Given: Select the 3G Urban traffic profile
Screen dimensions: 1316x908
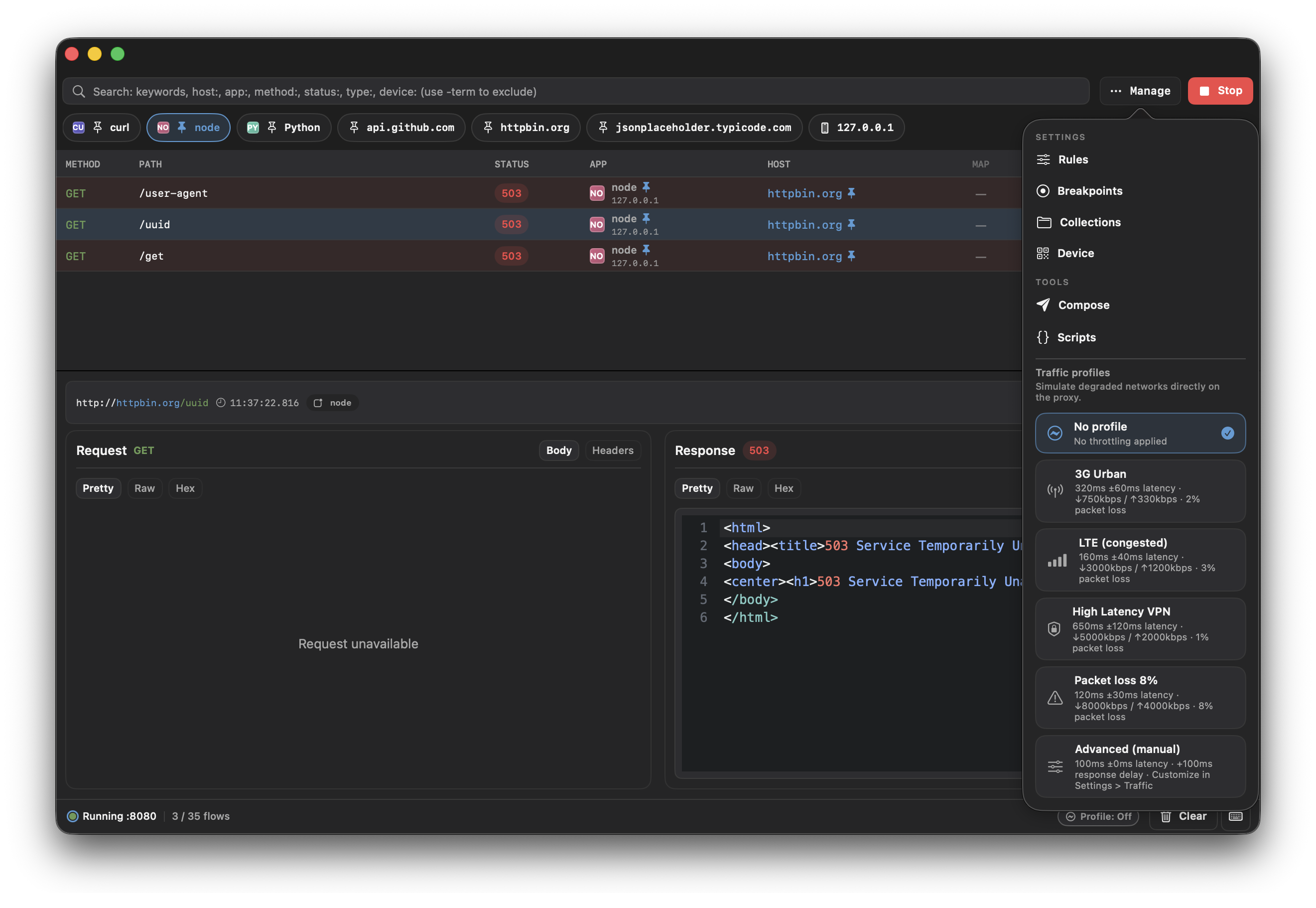Looking at the screenshot, I should 1140,491.
